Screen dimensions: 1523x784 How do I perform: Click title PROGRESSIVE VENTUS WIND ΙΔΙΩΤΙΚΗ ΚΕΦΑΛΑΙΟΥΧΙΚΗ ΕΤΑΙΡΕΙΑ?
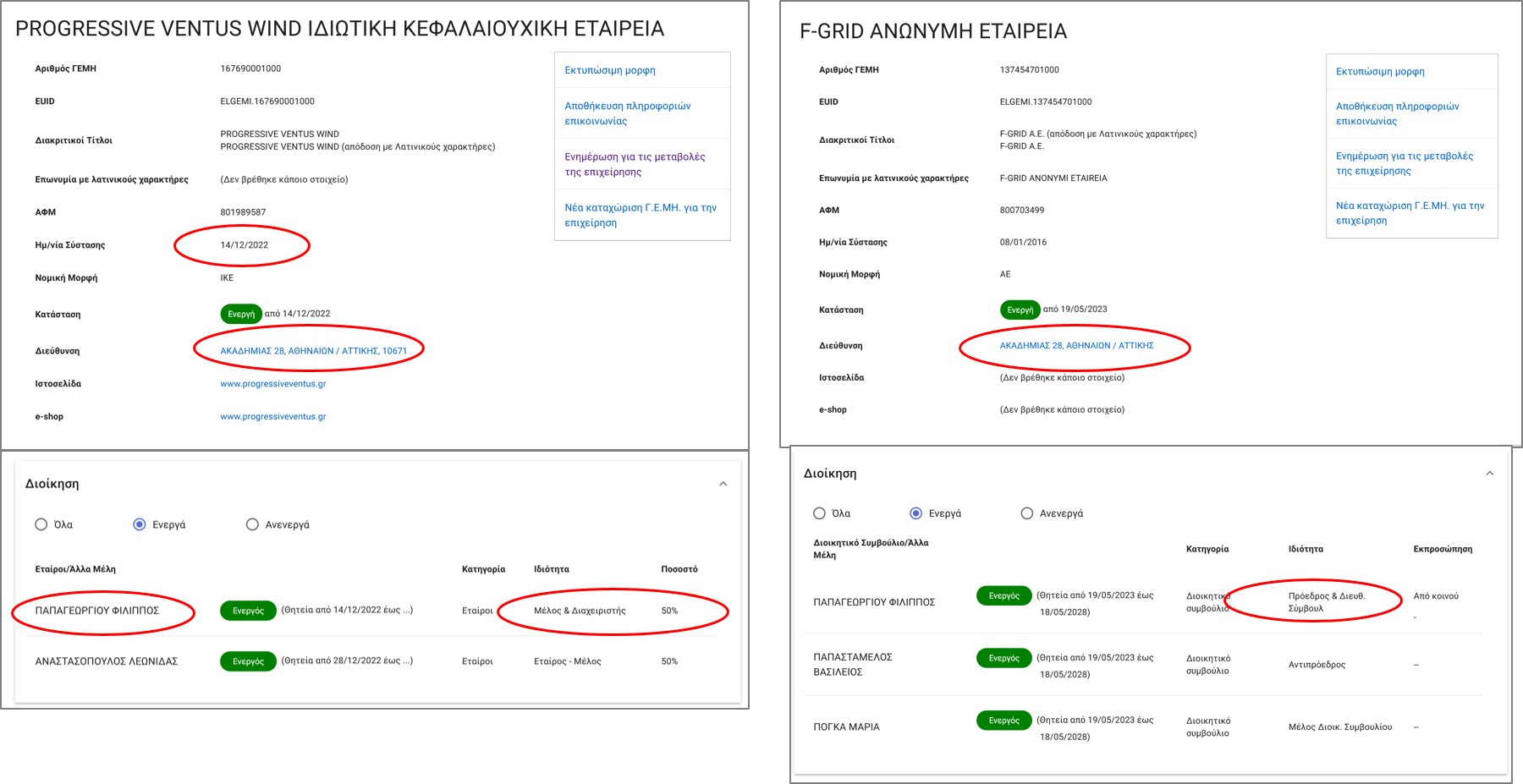(x=340, y=29)
